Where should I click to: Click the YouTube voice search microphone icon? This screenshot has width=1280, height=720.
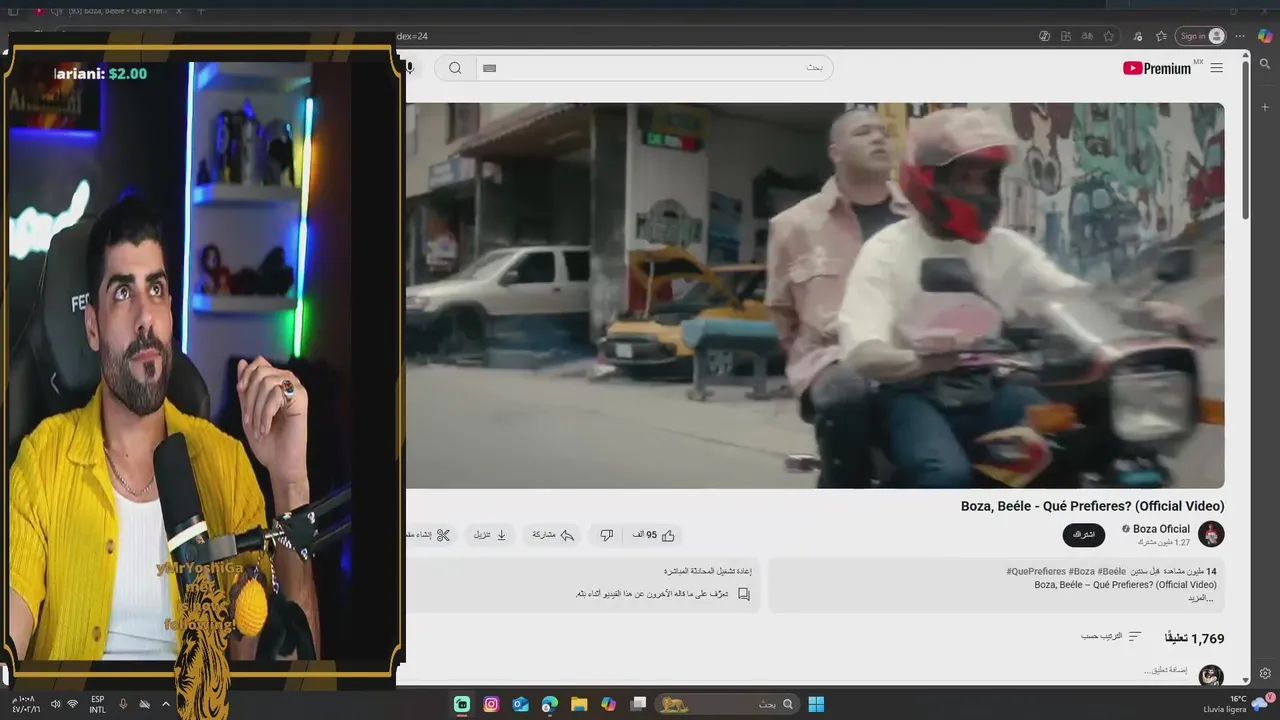[x=409, y=68]
